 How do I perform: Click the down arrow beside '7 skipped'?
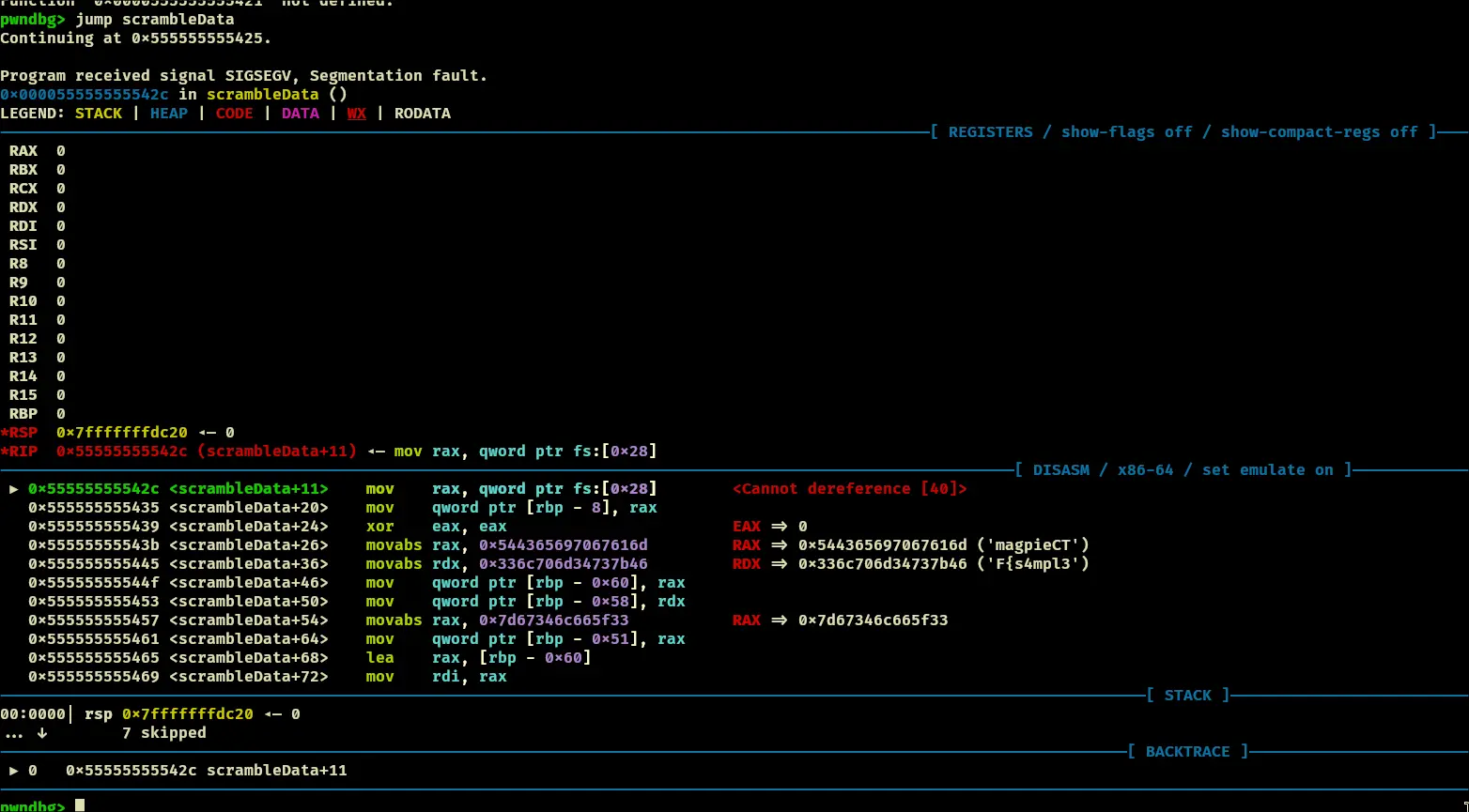point(41,733)
